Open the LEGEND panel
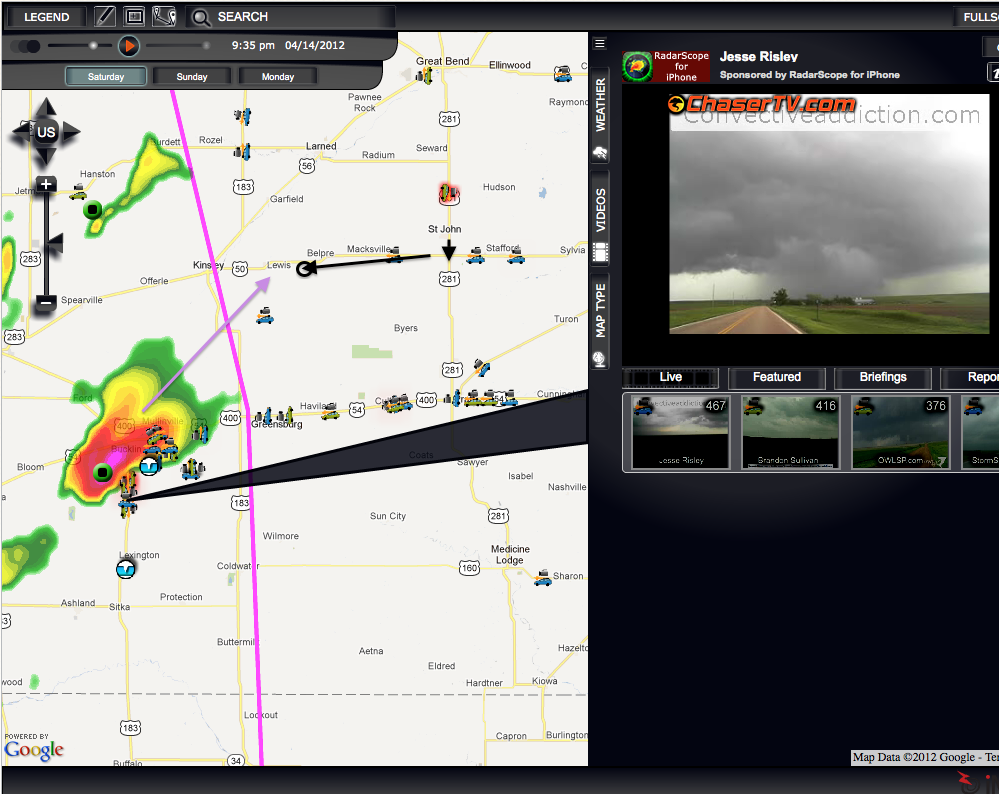 pos(46,17)
